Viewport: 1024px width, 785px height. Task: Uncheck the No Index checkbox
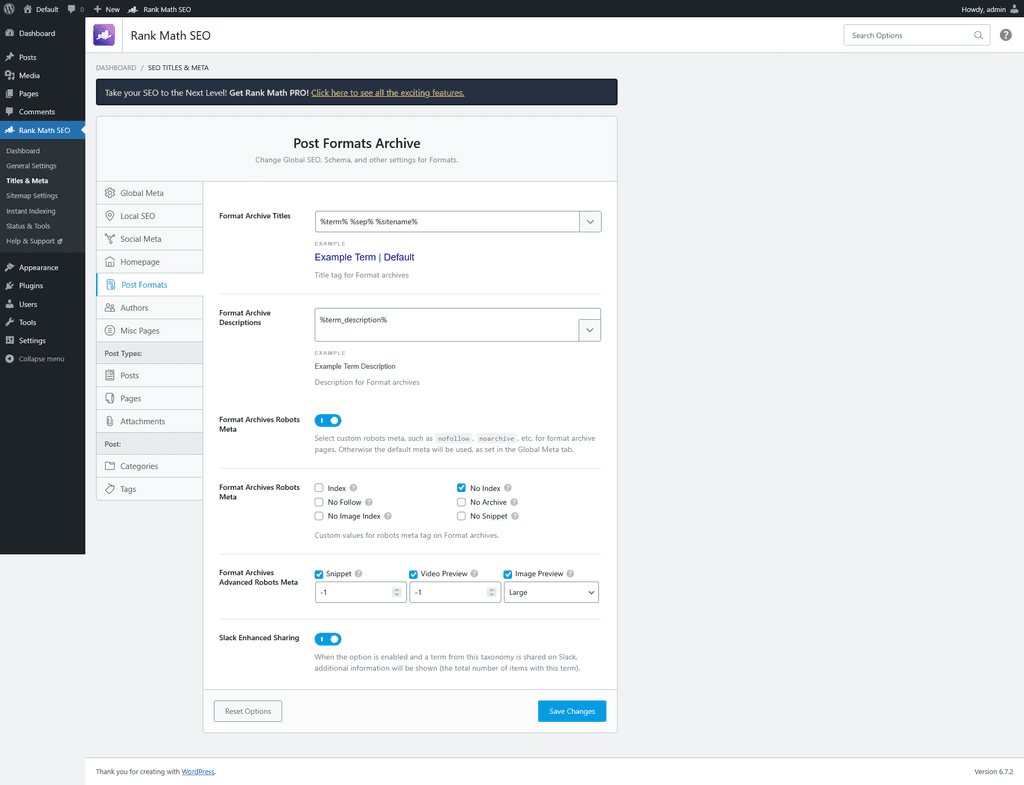(x=461, y=488)
